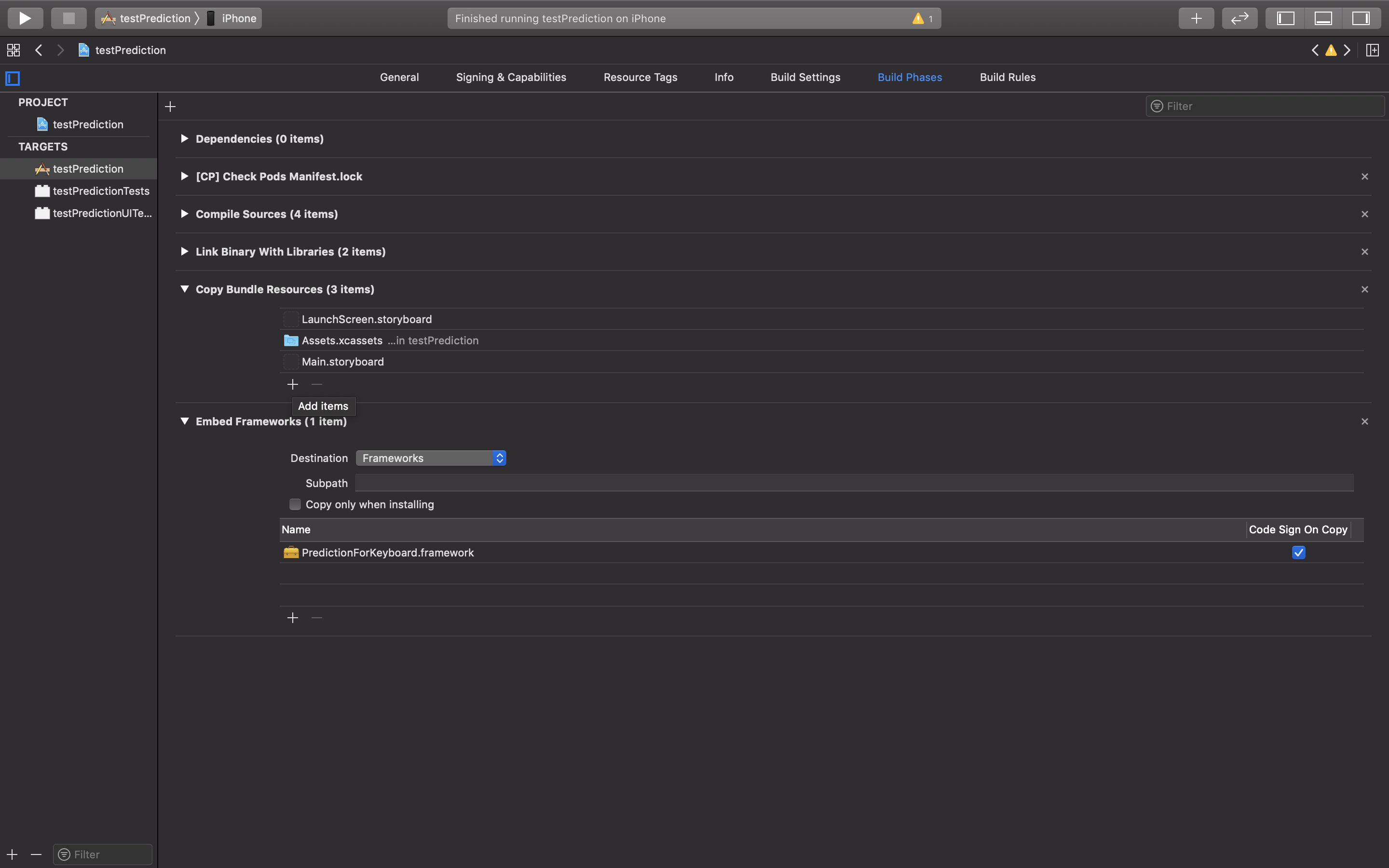Screen dimensions: 1389x868
Task: Open the Library plus button in the toolbar
Action: 1196,18
